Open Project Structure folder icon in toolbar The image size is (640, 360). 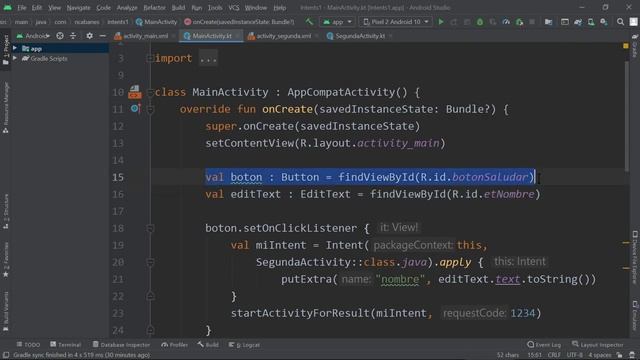point(549,22)
